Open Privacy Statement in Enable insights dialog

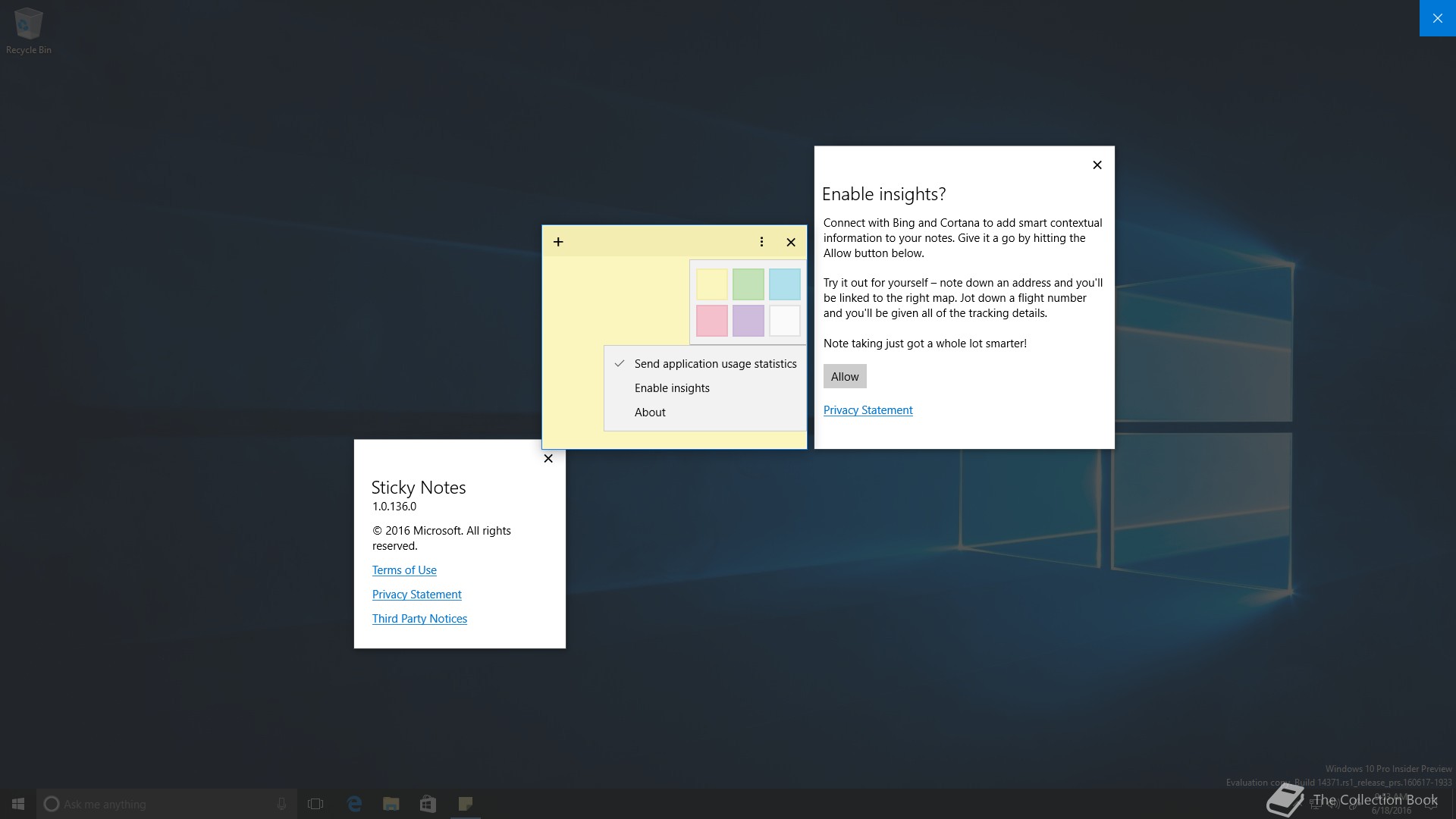868,410
